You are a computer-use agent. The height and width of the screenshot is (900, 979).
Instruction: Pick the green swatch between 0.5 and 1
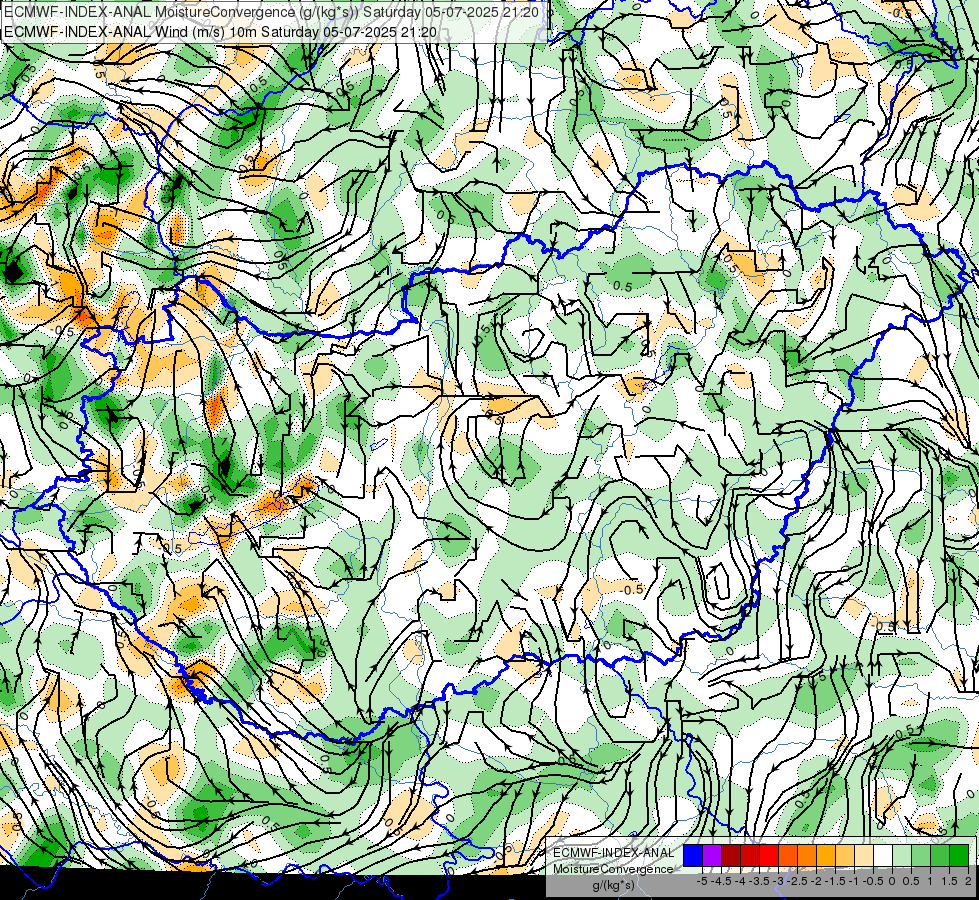click(x=921, y=855)
